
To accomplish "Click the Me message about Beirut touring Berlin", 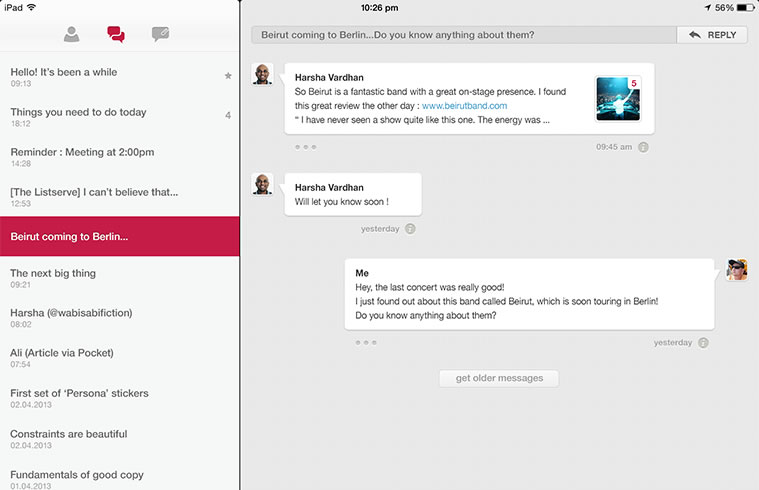I will pos(530,294).
